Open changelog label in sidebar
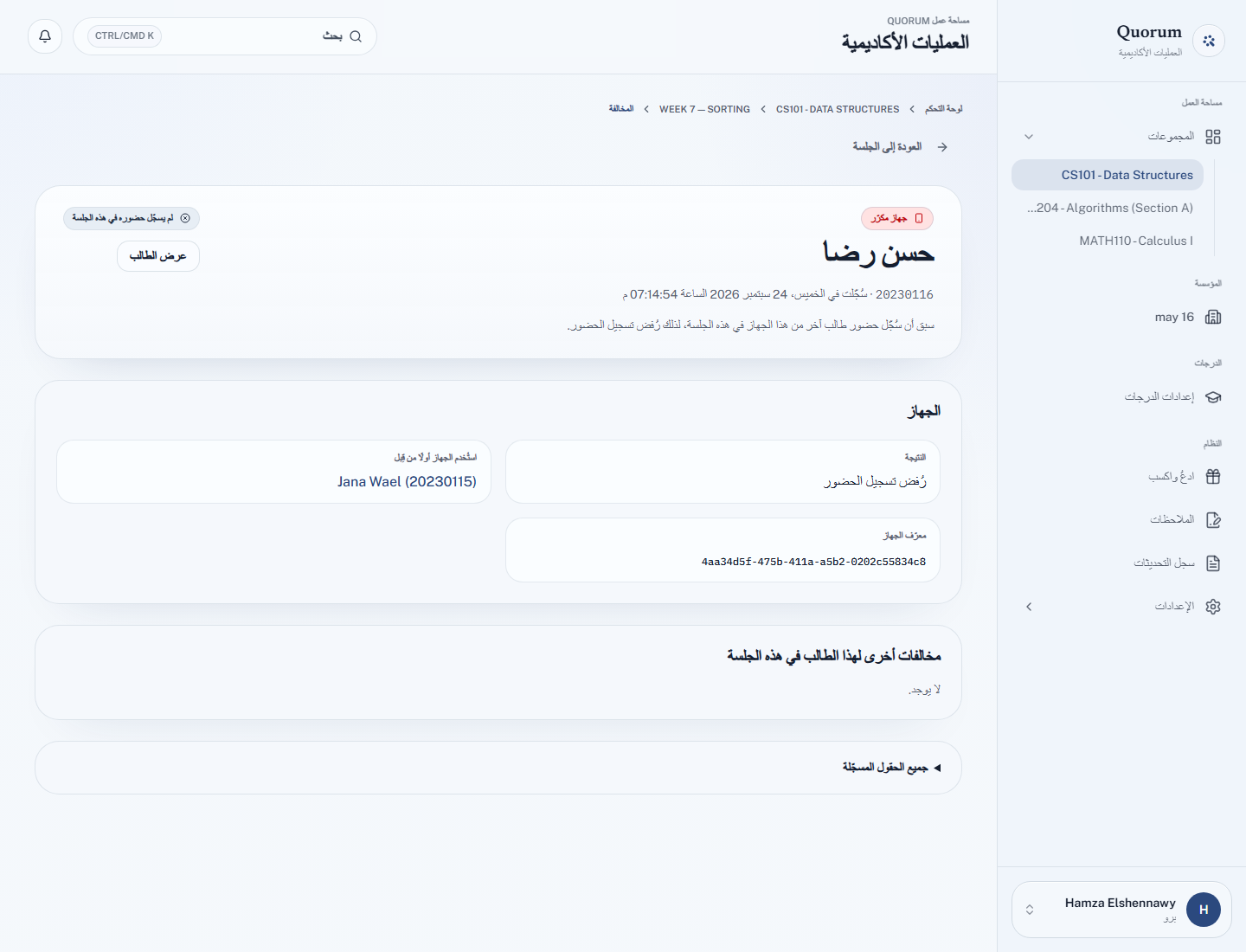Viewport: 1246px width, 952px height. coord(1164,563)
